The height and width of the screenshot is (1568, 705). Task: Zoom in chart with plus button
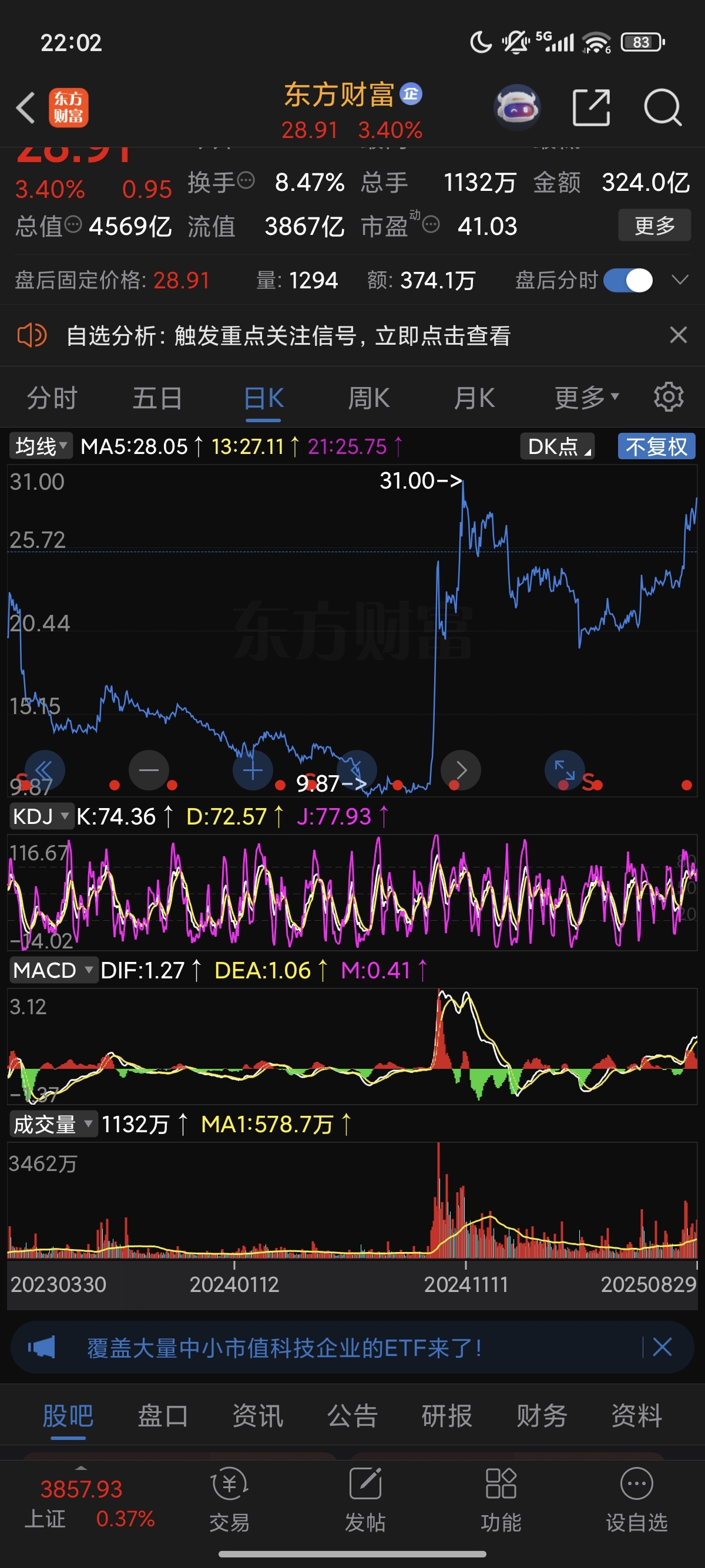[253, 770]
